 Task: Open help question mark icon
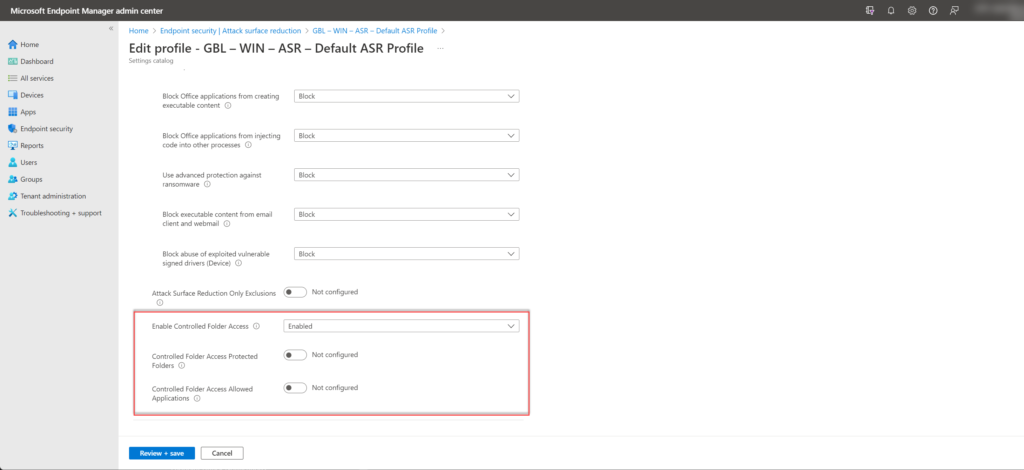[933, 10]
